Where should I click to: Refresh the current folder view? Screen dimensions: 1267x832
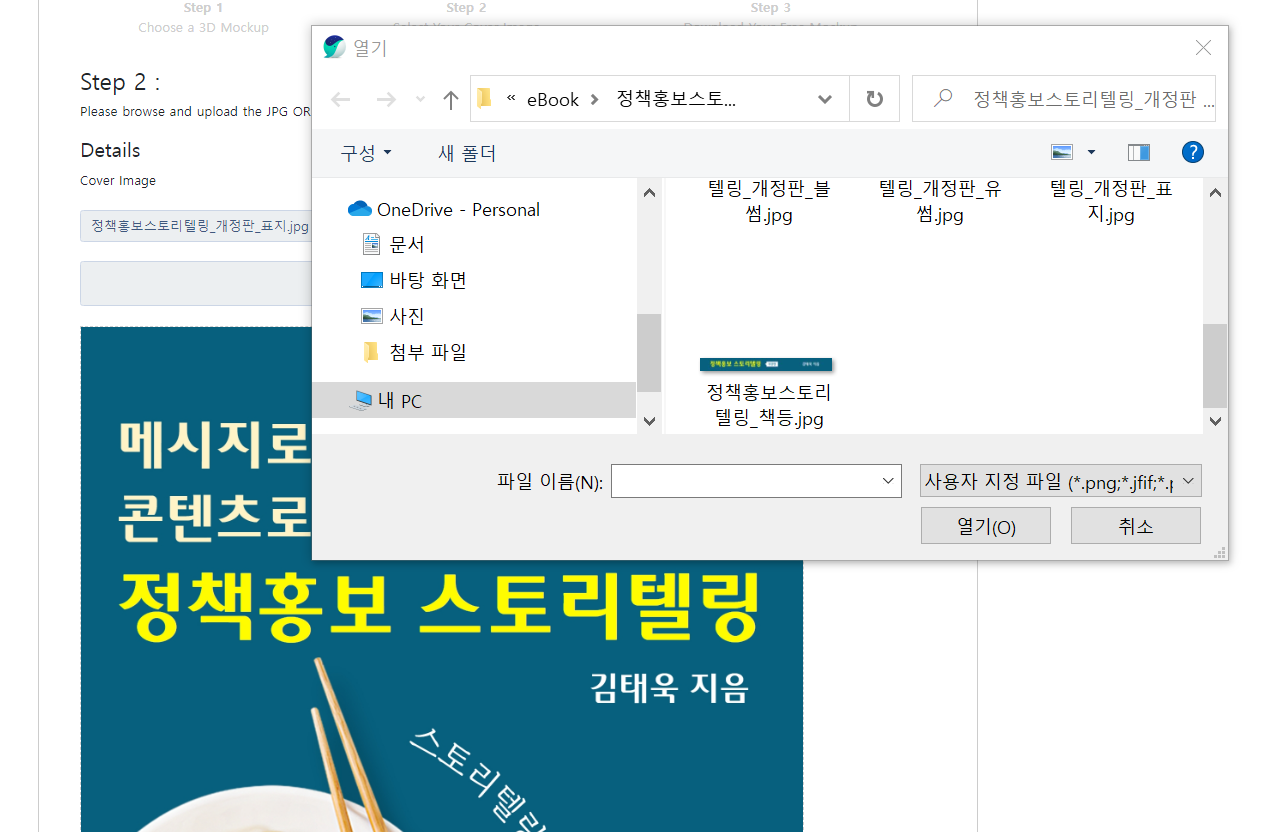(x=874, y=98)
